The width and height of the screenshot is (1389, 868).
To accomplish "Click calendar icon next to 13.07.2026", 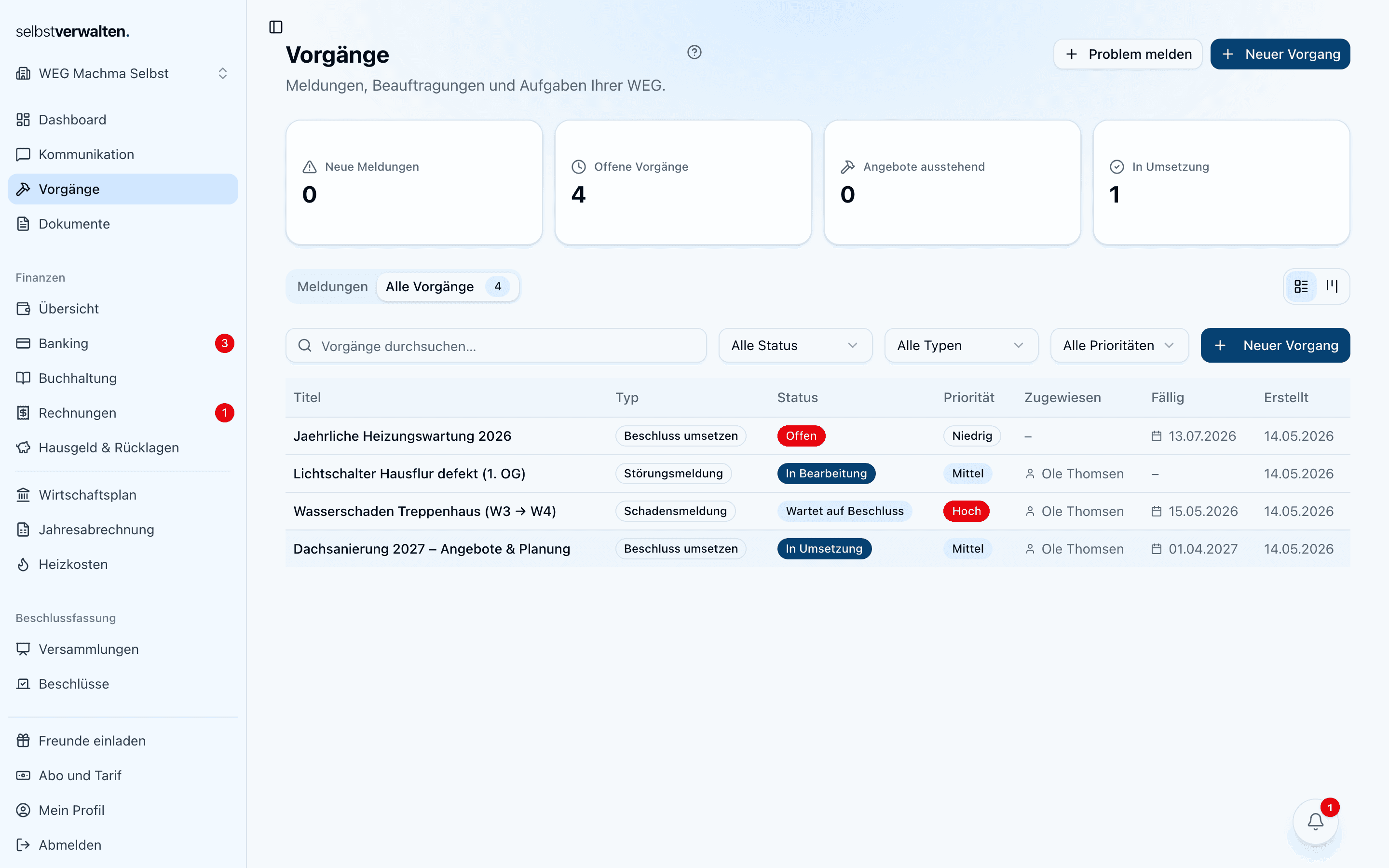I will [x=1157, y=436].
